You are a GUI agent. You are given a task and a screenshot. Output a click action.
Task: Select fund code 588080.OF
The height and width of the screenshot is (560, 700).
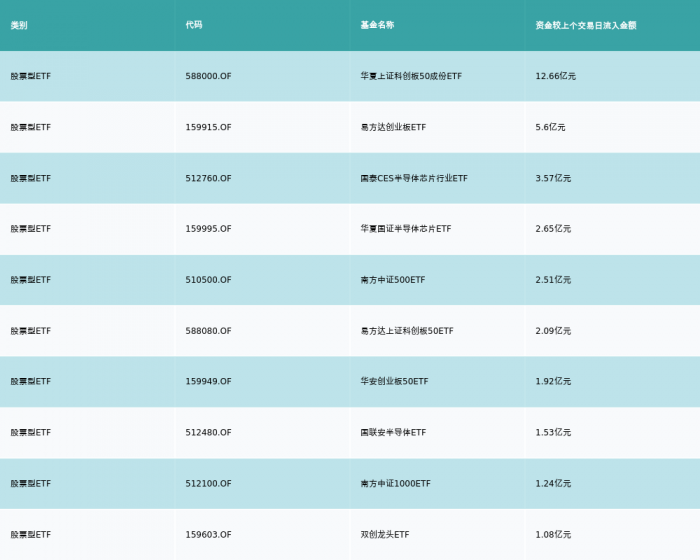(208, 331)
